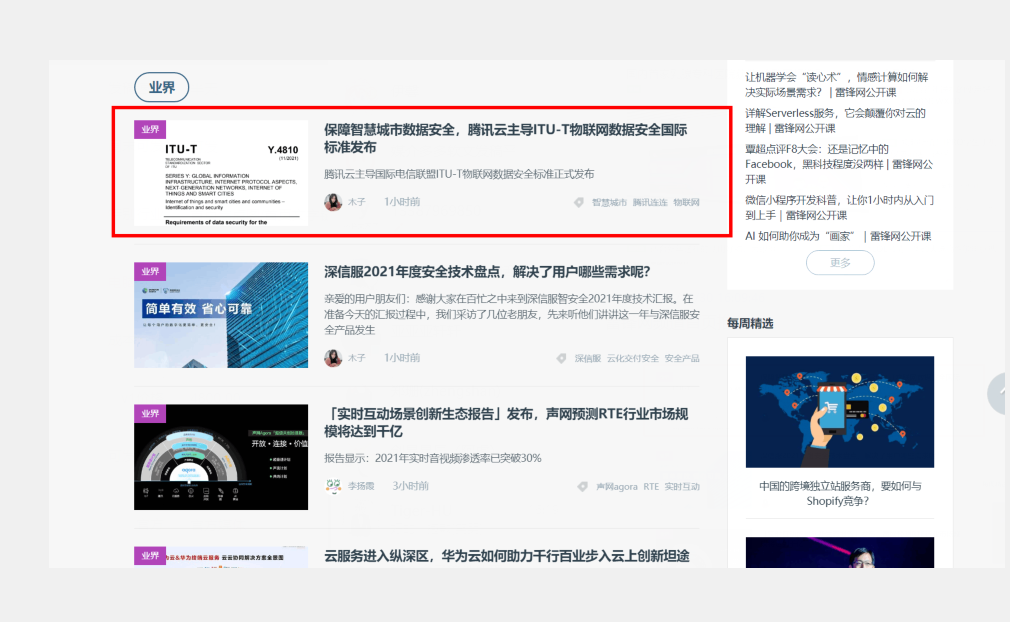
Task: Click 1小时前 timestamp on 深信服 article
Action: point(402,358)
